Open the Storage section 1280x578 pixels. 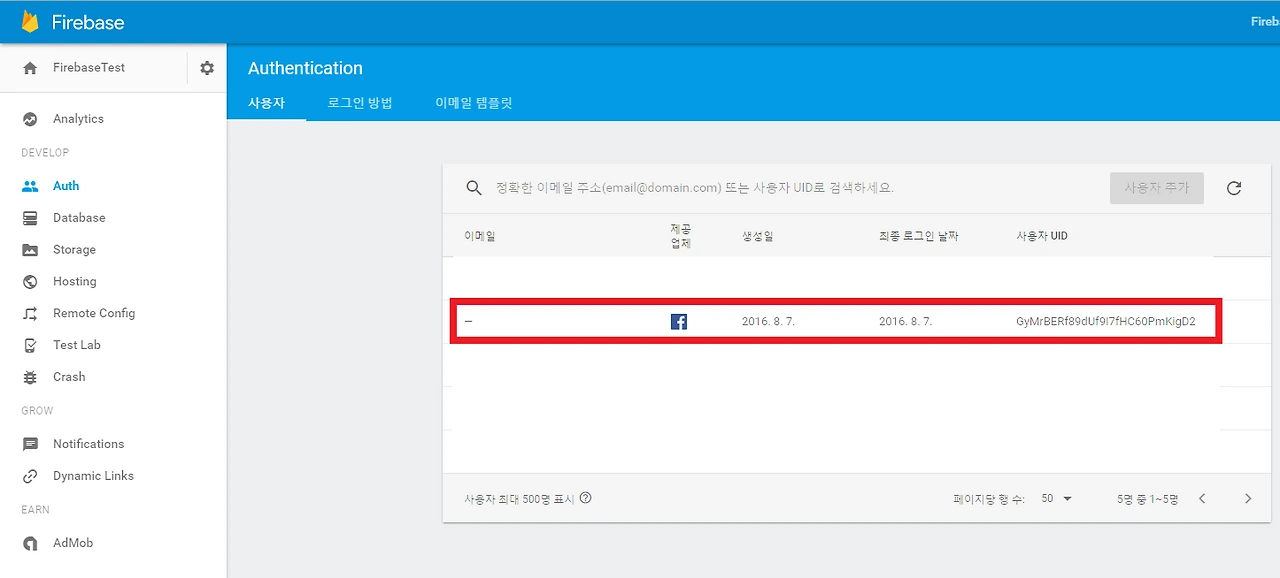click(x=73, y=249)
